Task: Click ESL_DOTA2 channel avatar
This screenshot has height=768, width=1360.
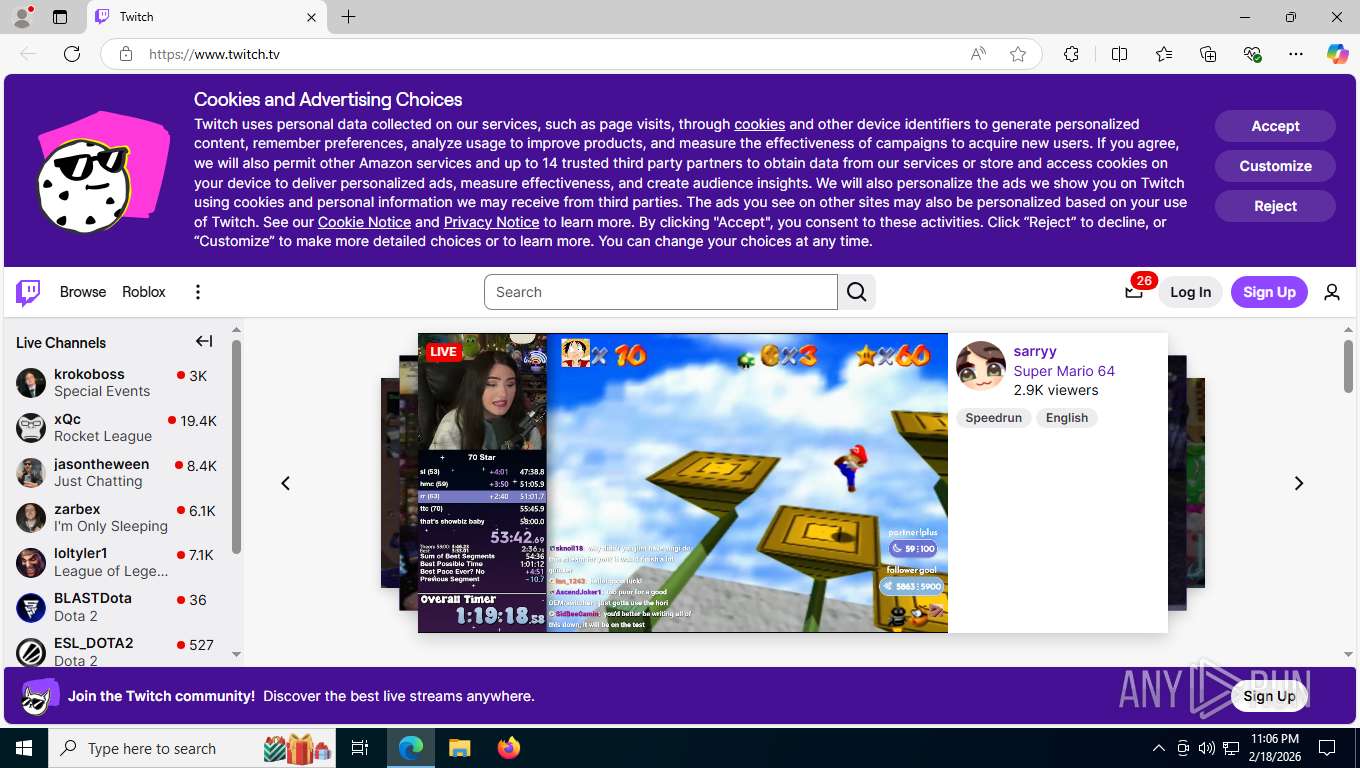Action: click(x=31, y=652)
